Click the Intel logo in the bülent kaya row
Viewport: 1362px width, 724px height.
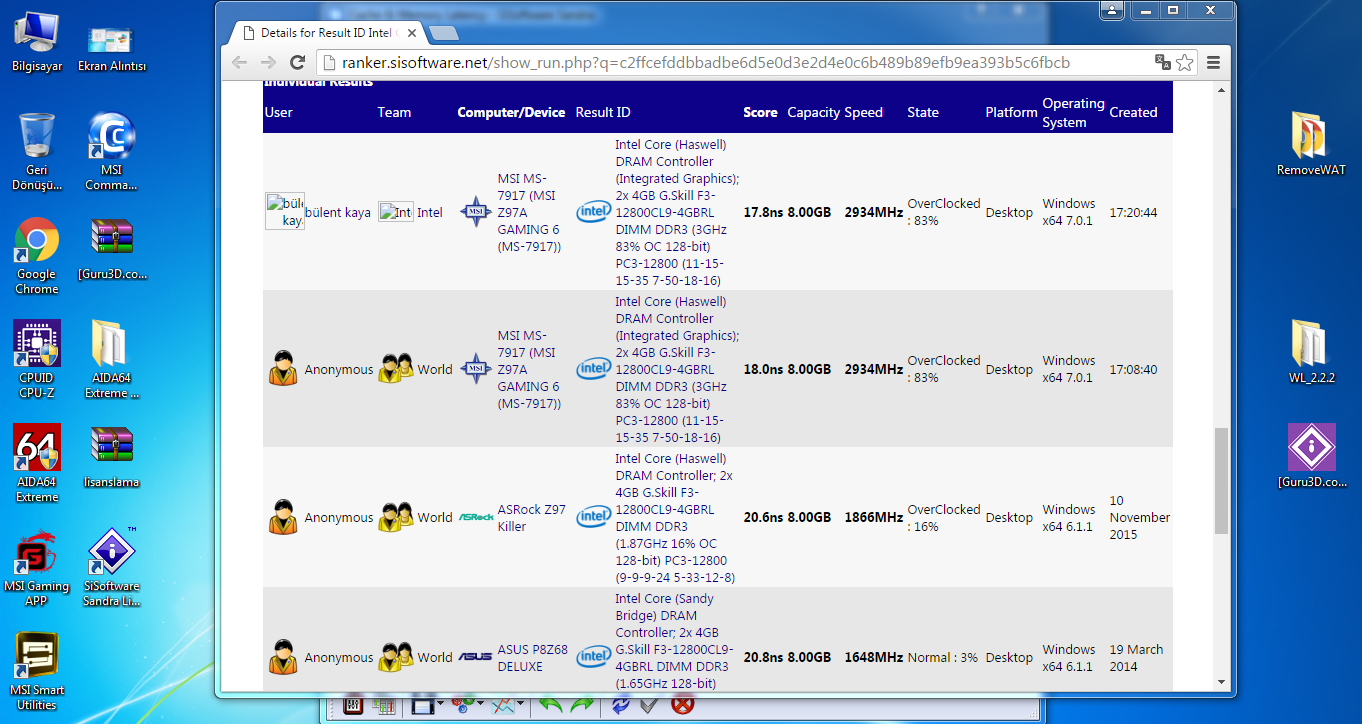coord(593,212)
